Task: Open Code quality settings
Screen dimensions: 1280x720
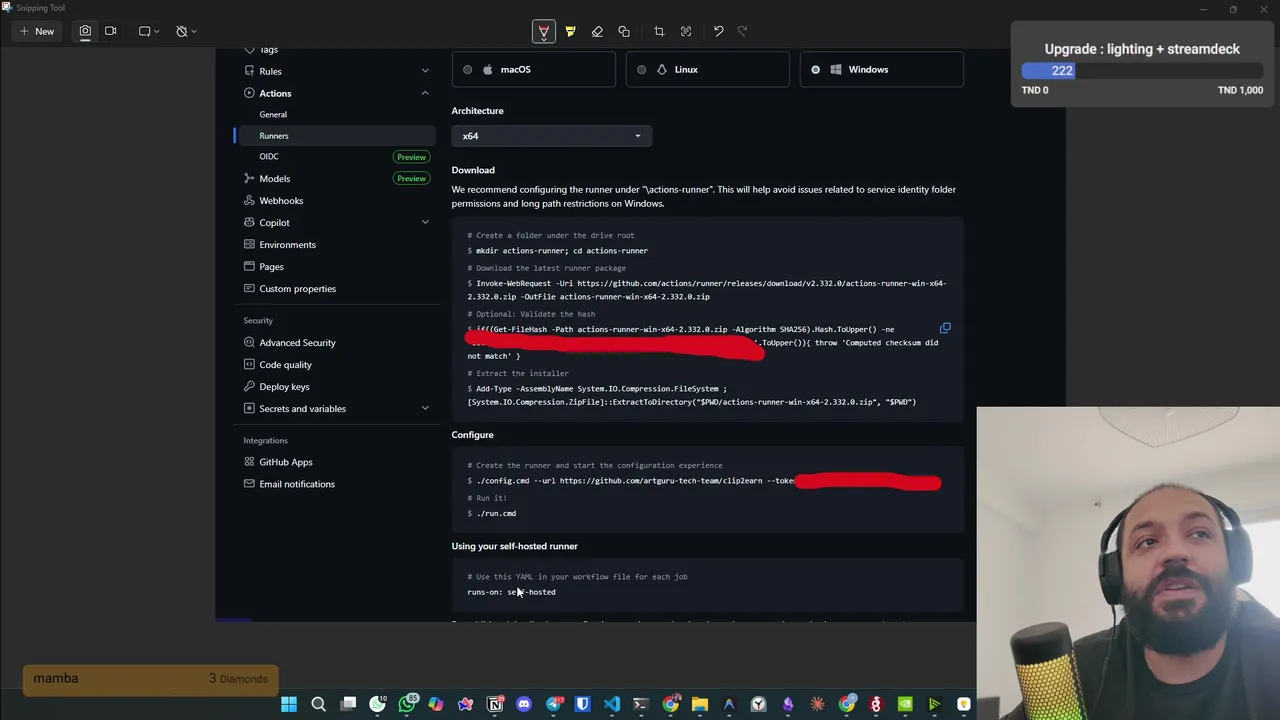Action: [x=285, y=364]
